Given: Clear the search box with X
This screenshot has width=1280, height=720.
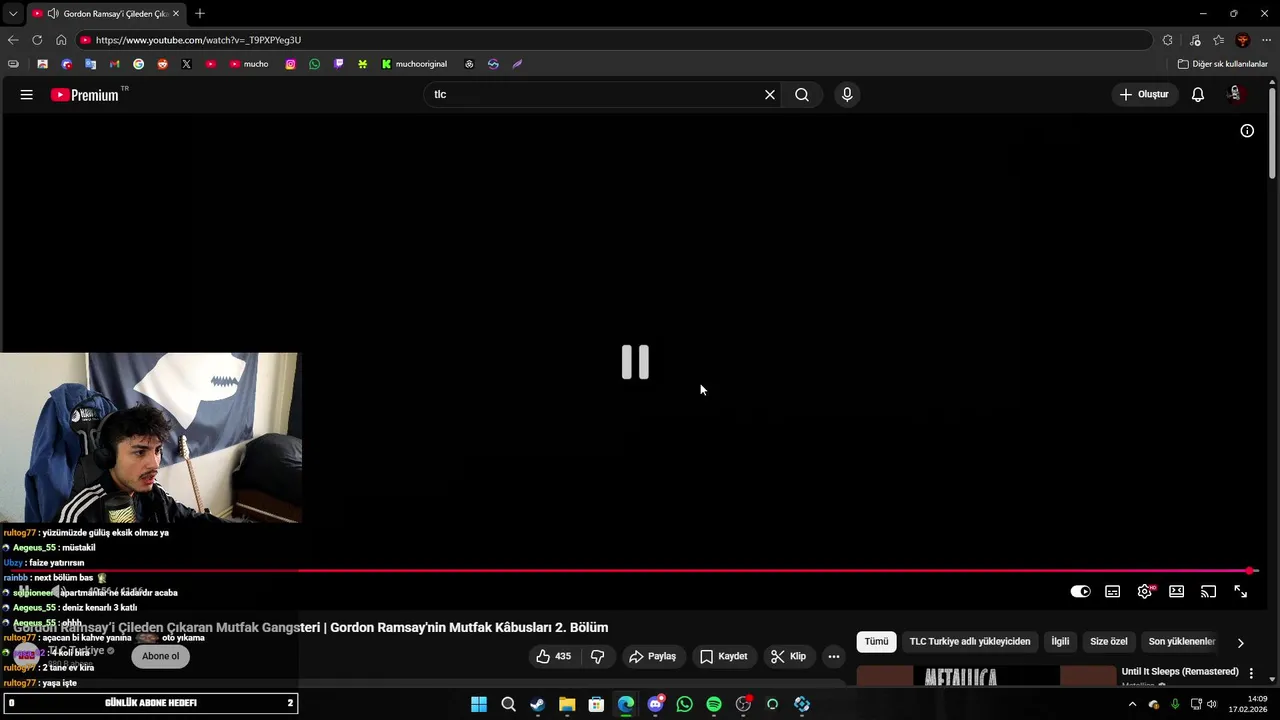Looking at the screenshot, I should coord(770,95).
